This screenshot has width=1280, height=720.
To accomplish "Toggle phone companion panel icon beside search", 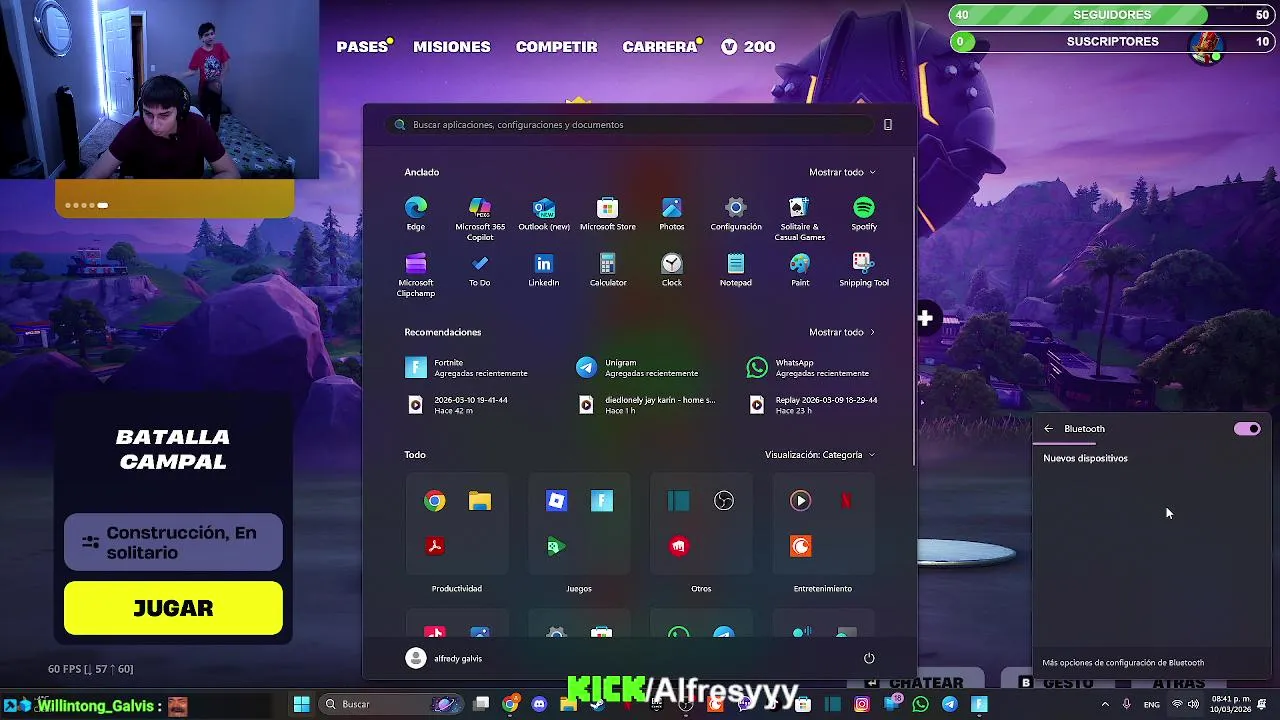I will point(887,125).
